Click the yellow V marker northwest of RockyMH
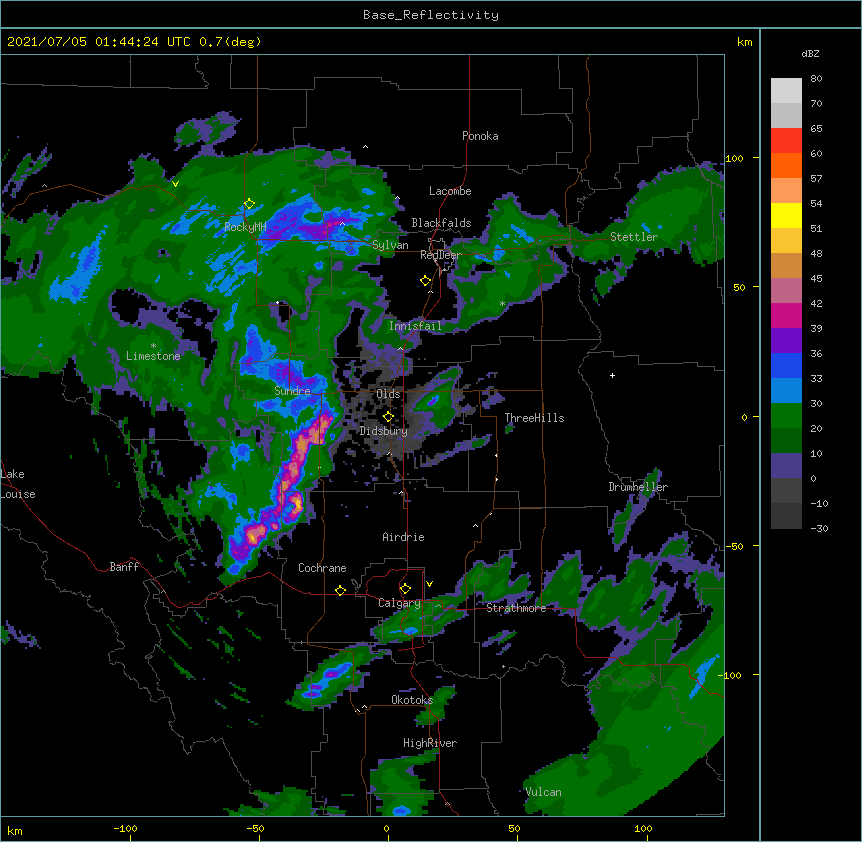Screen dimensions: 862x842 175,184
